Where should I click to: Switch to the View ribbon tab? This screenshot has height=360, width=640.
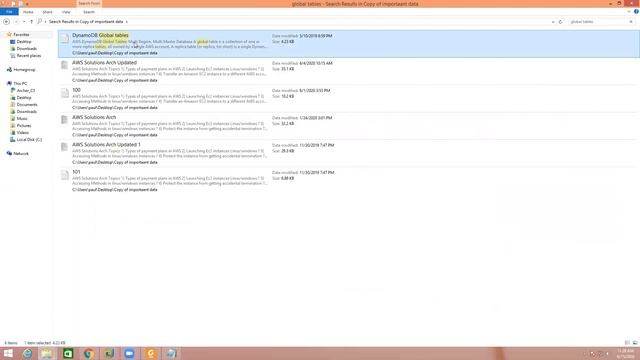point(66,12)
